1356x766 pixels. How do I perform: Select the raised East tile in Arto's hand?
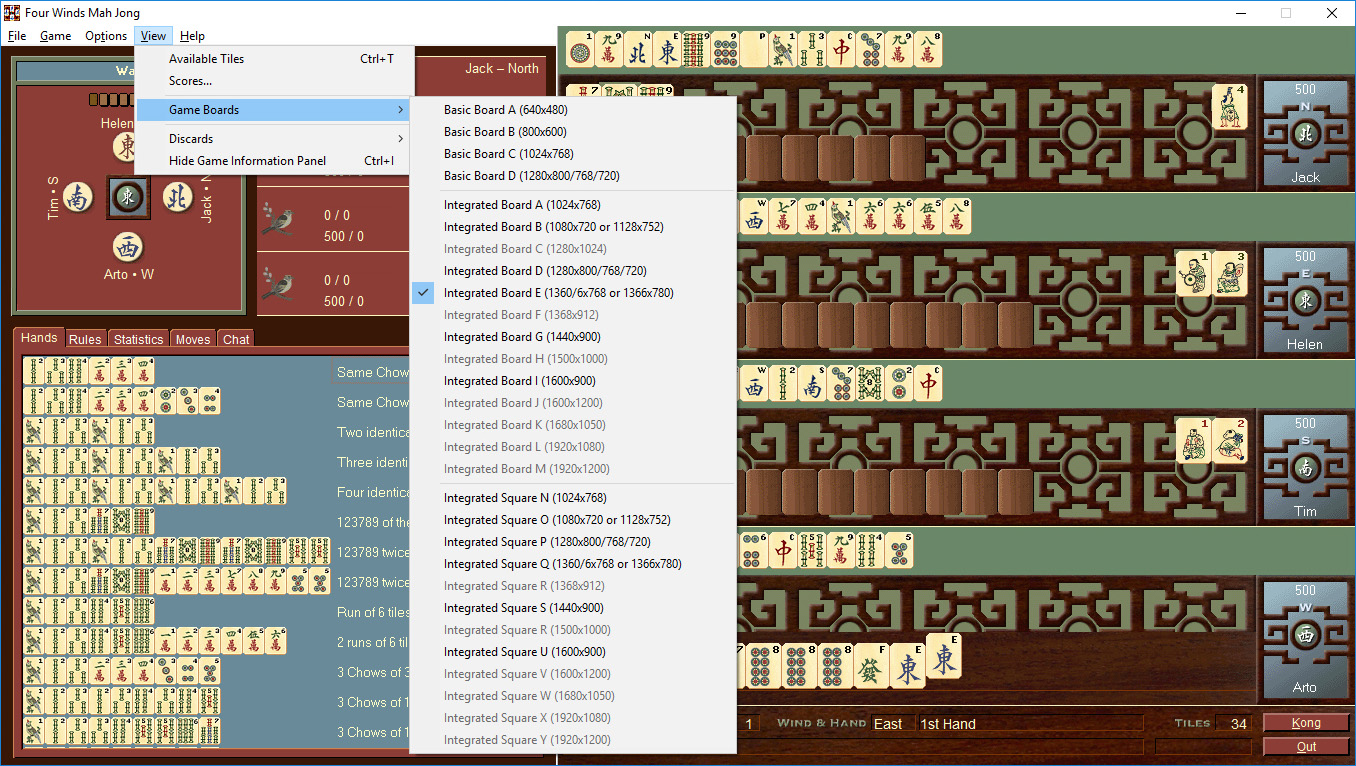click(944, 656)
